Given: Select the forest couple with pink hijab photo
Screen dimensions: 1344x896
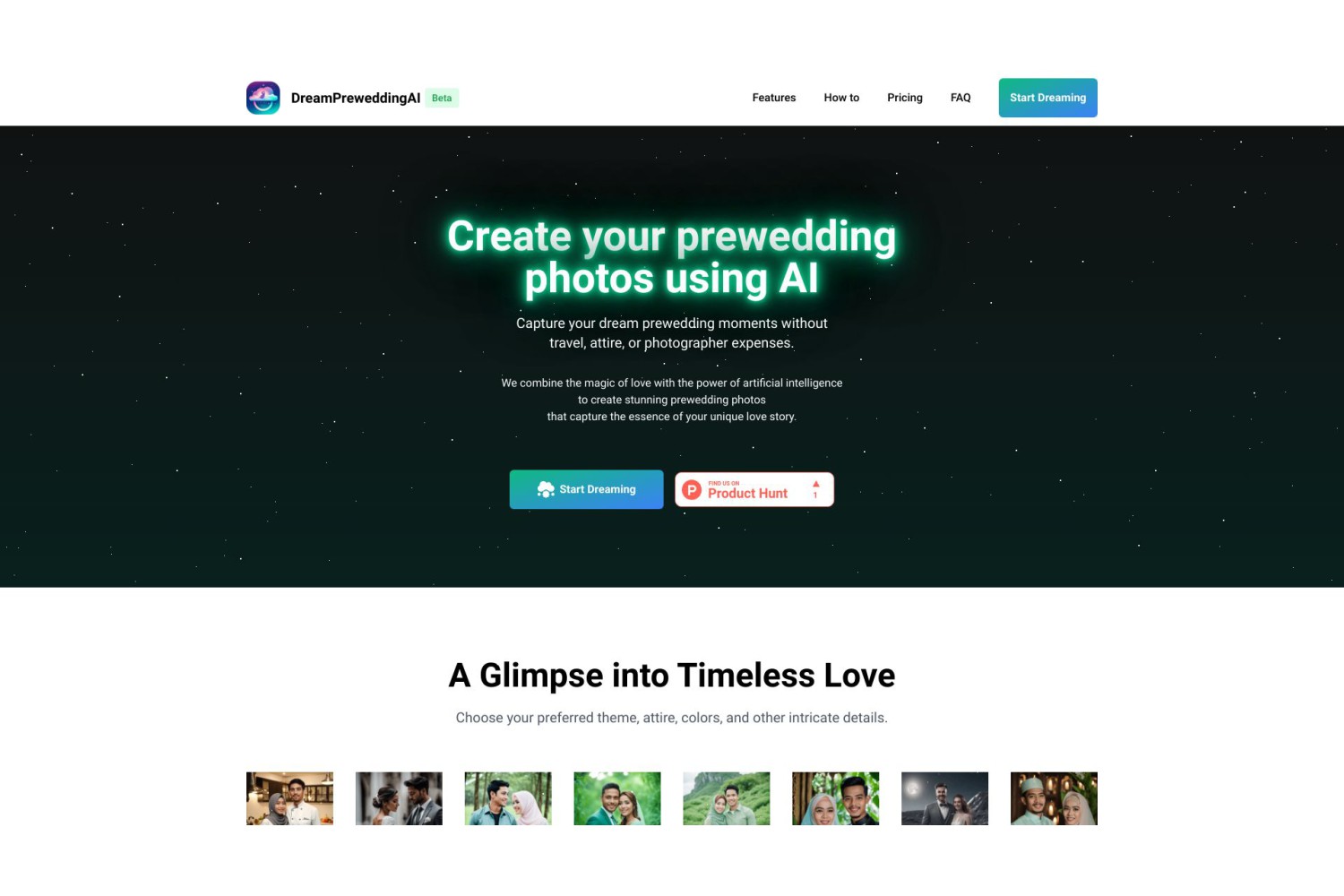Looking at the screenshot, I should coord(508,798).
